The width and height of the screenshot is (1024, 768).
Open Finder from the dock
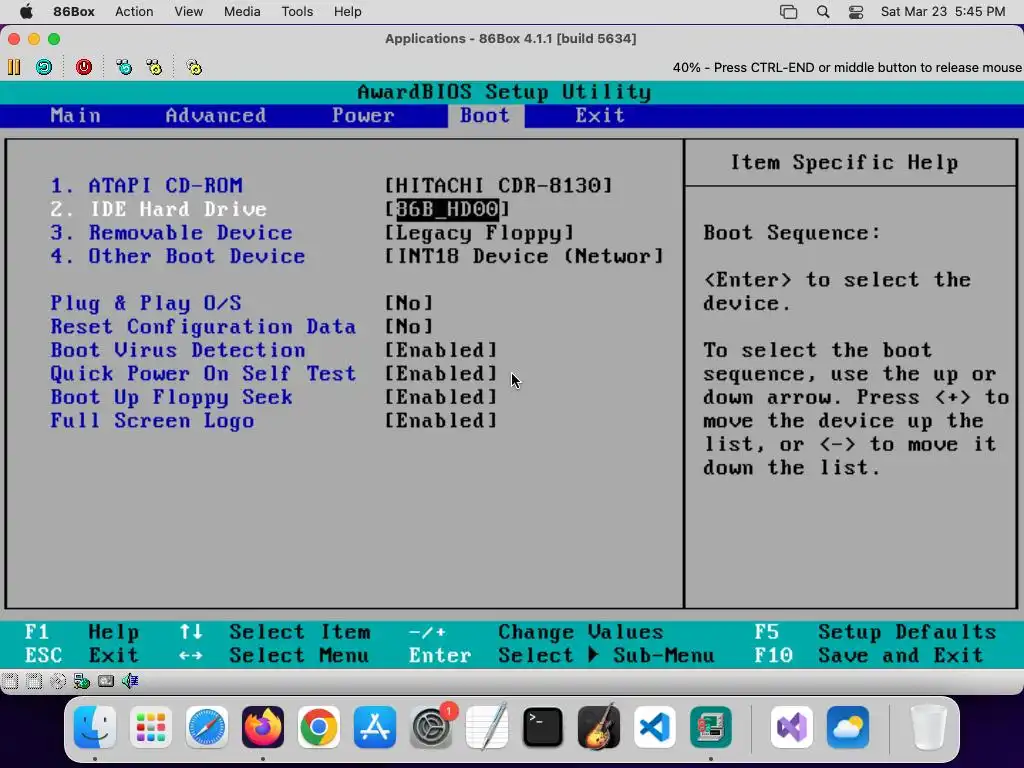coord(95,727)
